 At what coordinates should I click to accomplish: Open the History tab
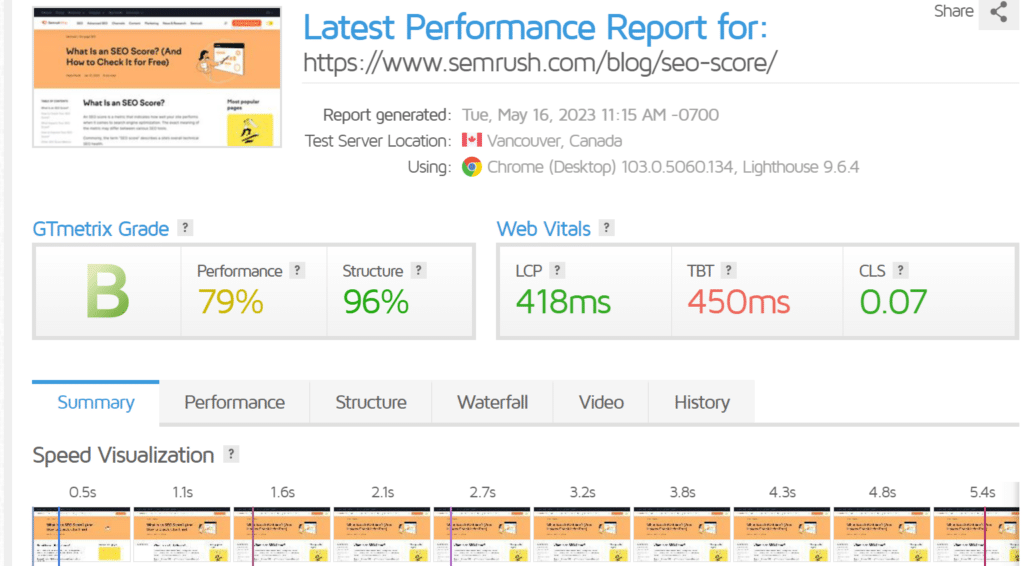point(702,403)
